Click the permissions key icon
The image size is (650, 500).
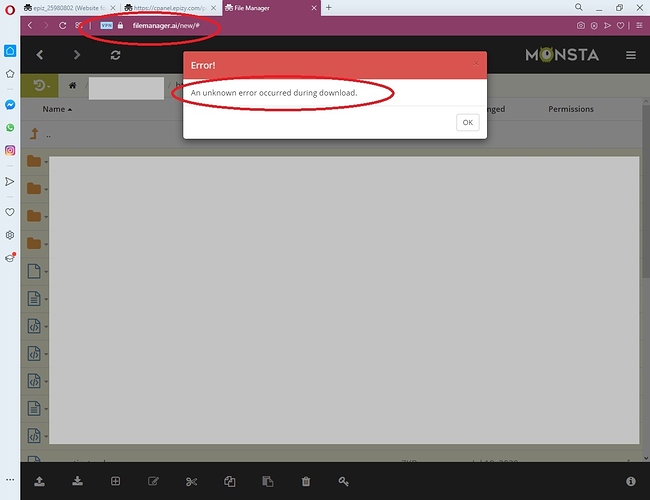pos(344,481)
